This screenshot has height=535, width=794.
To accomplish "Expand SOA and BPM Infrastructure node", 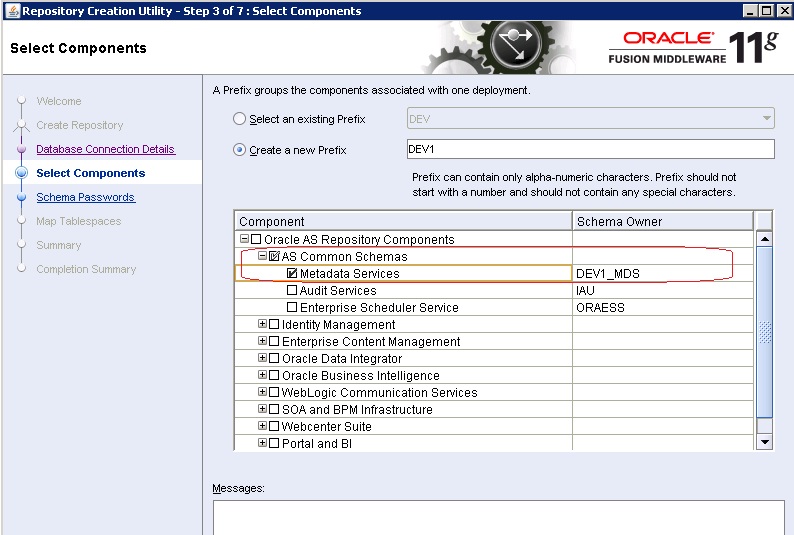I will point(262,408).
